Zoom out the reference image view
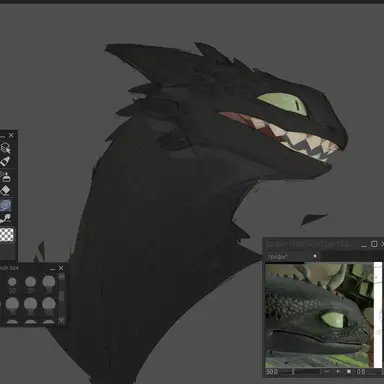The width and height of the screenshot is (384, 384). pos(327,371)
